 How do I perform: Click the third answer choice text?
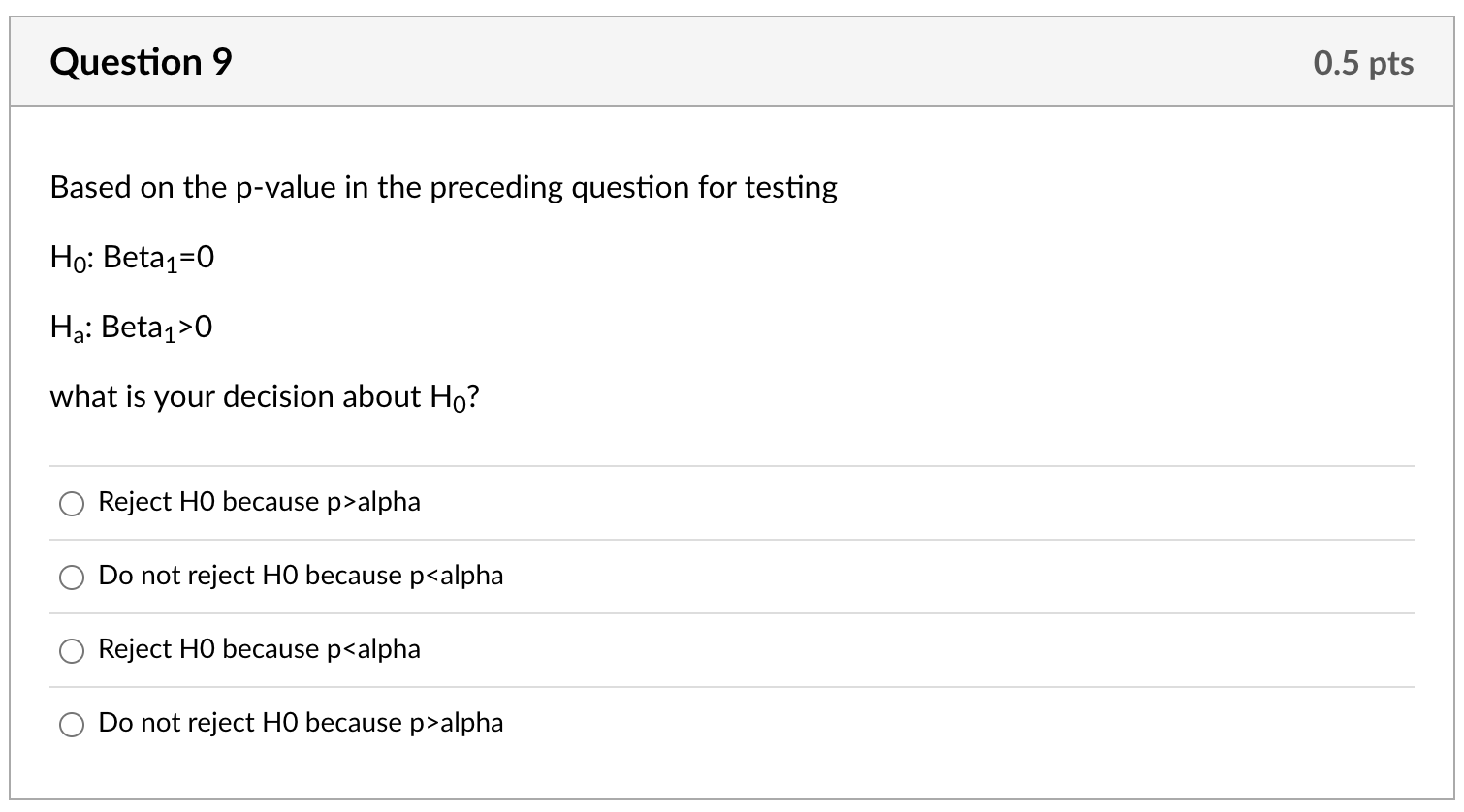click(259, 649)
